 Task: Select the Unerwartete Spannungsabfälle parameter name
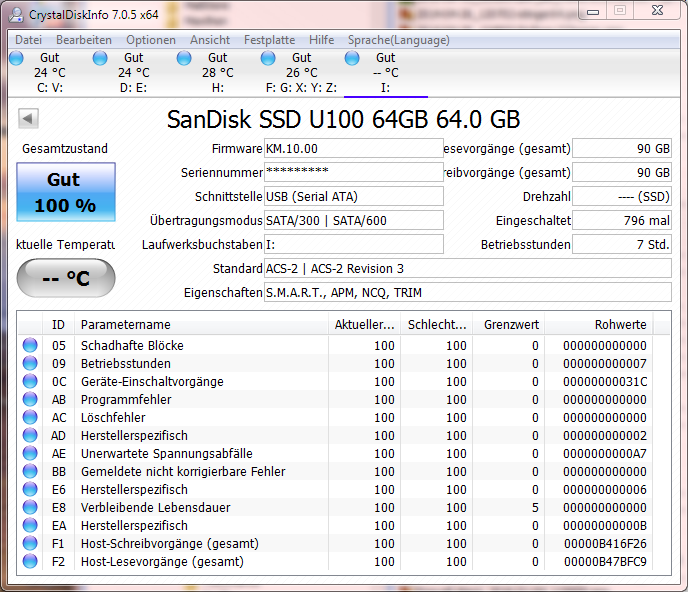pos(167,453)
